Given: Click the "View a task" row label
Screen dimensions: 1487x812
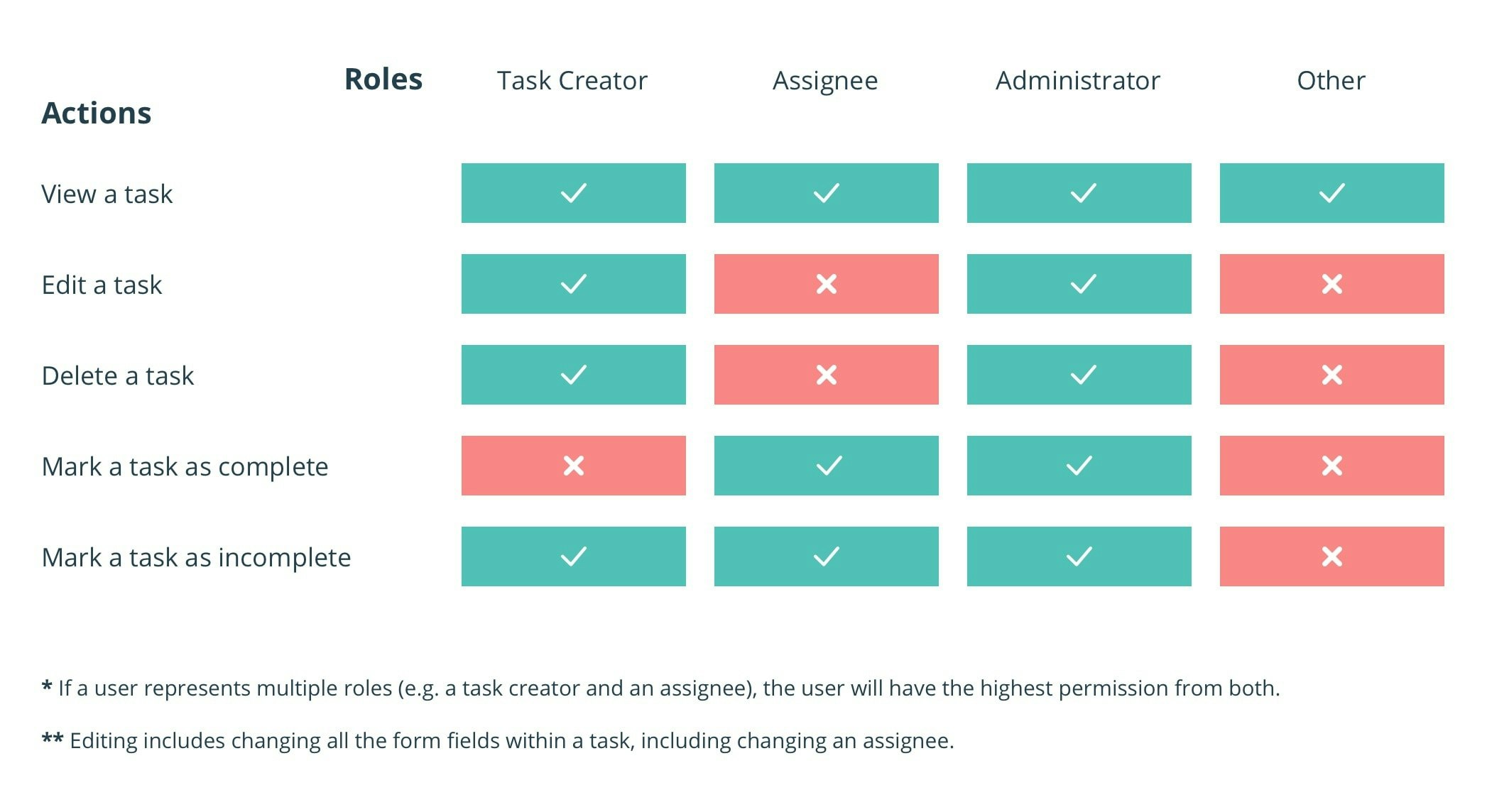Looking at the screenshot, I should [x=107, y=194].
